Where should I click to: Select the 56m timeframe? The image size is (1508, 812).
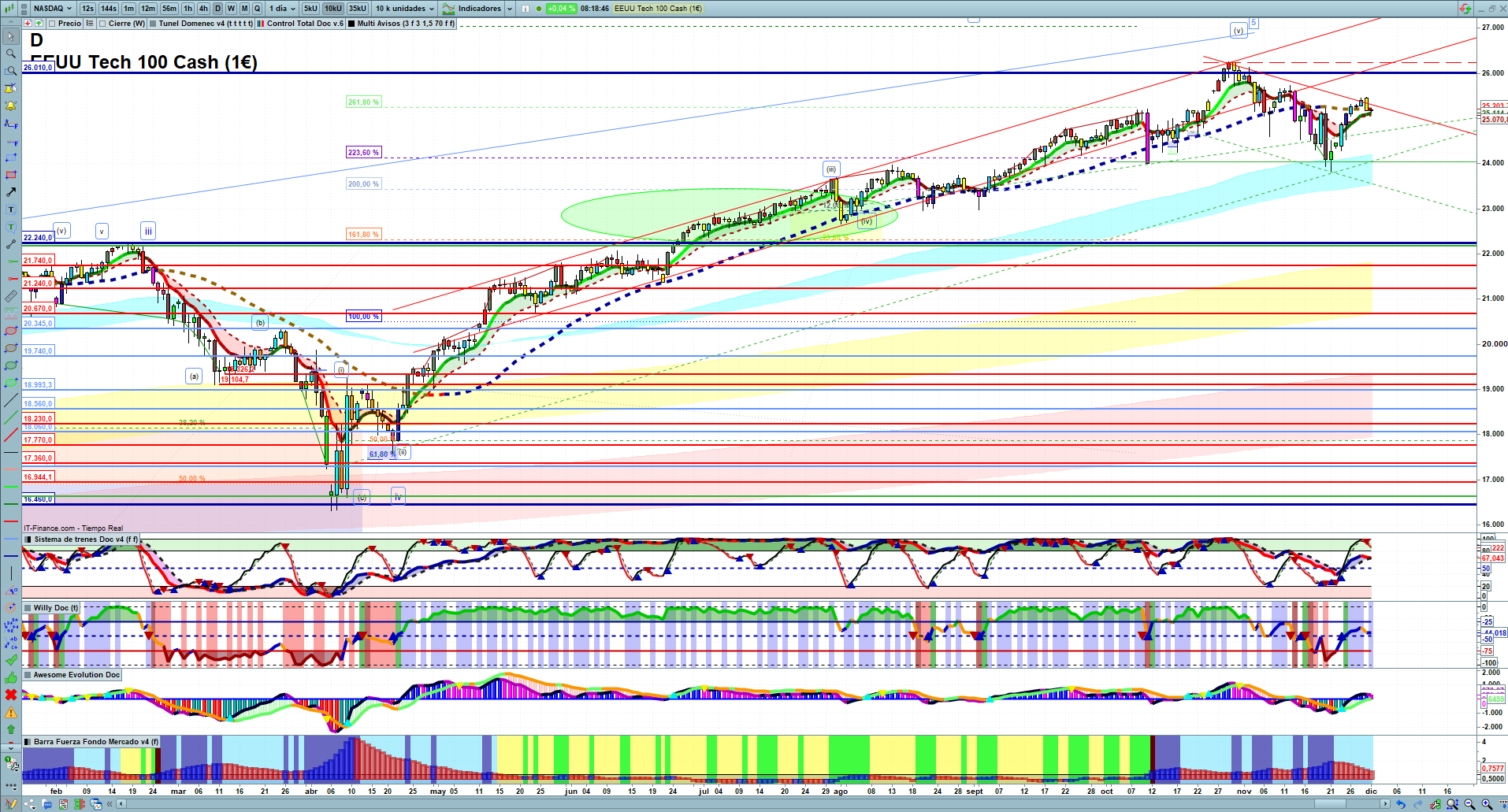click(x=169, y=9)
